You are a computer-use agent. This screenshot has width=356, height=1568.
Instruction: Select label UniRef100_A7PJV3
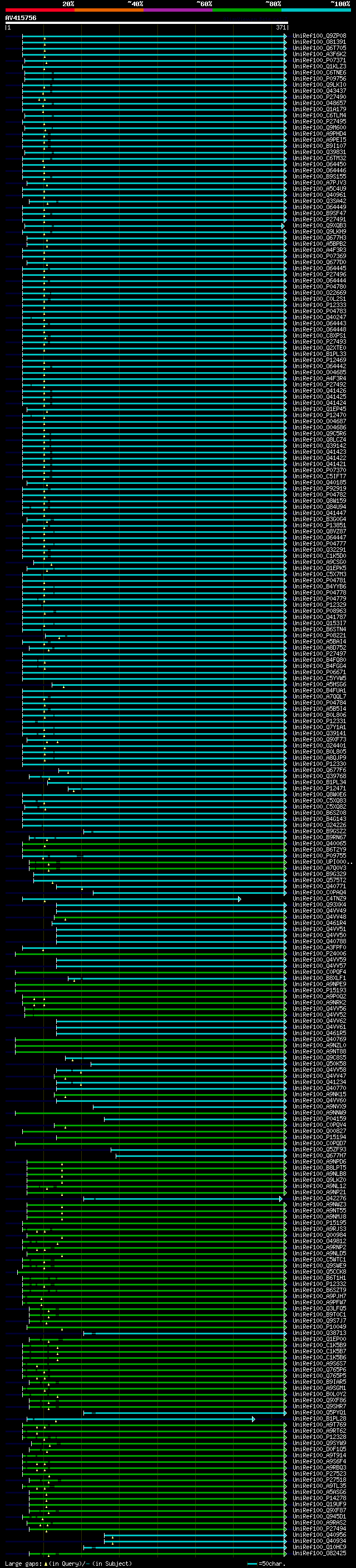pyautogui.click(x=319, y=182)
